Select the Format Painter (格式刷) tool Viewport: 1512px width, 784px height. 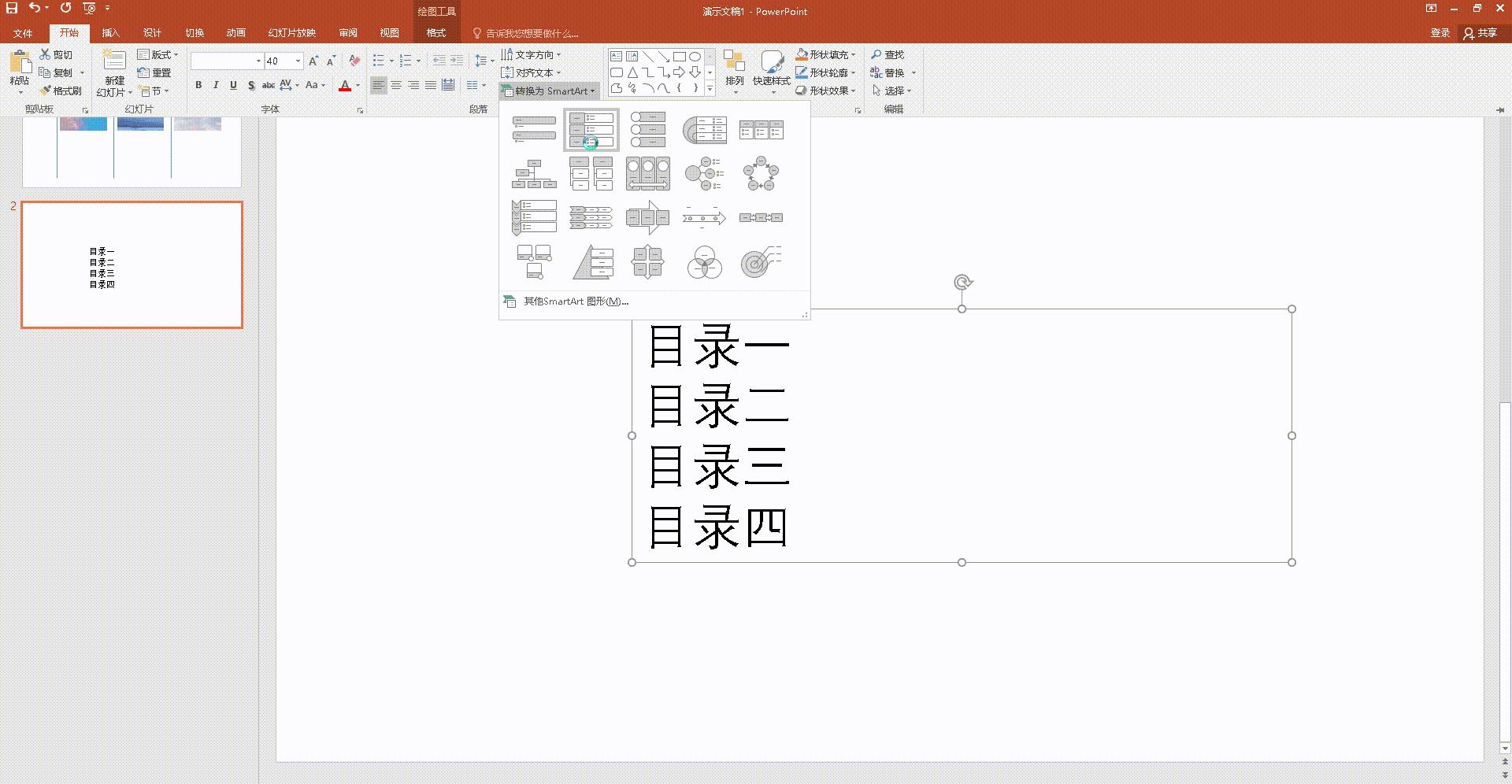(62, 91)
